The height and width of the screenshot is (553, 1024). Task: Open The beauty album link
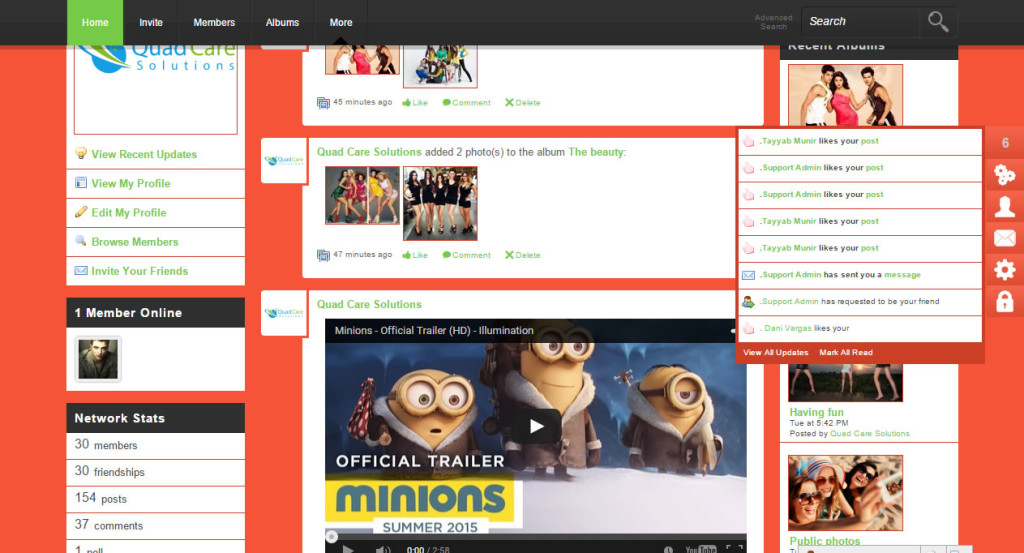596,152
